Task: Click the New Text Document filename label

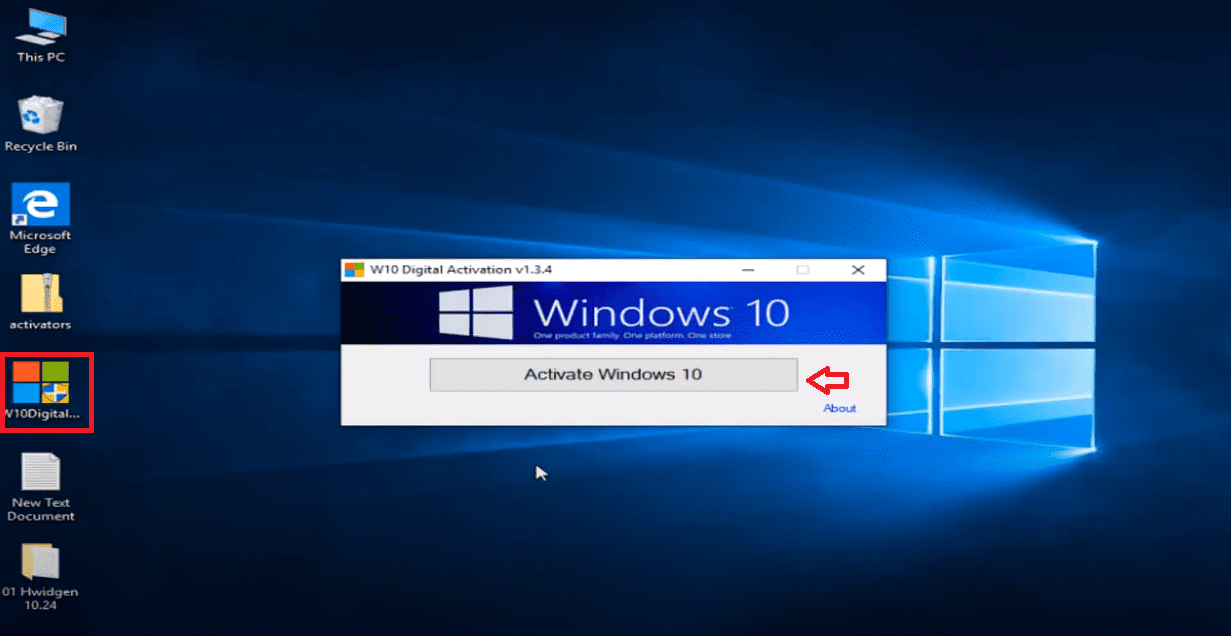Action: coord(41,510)
